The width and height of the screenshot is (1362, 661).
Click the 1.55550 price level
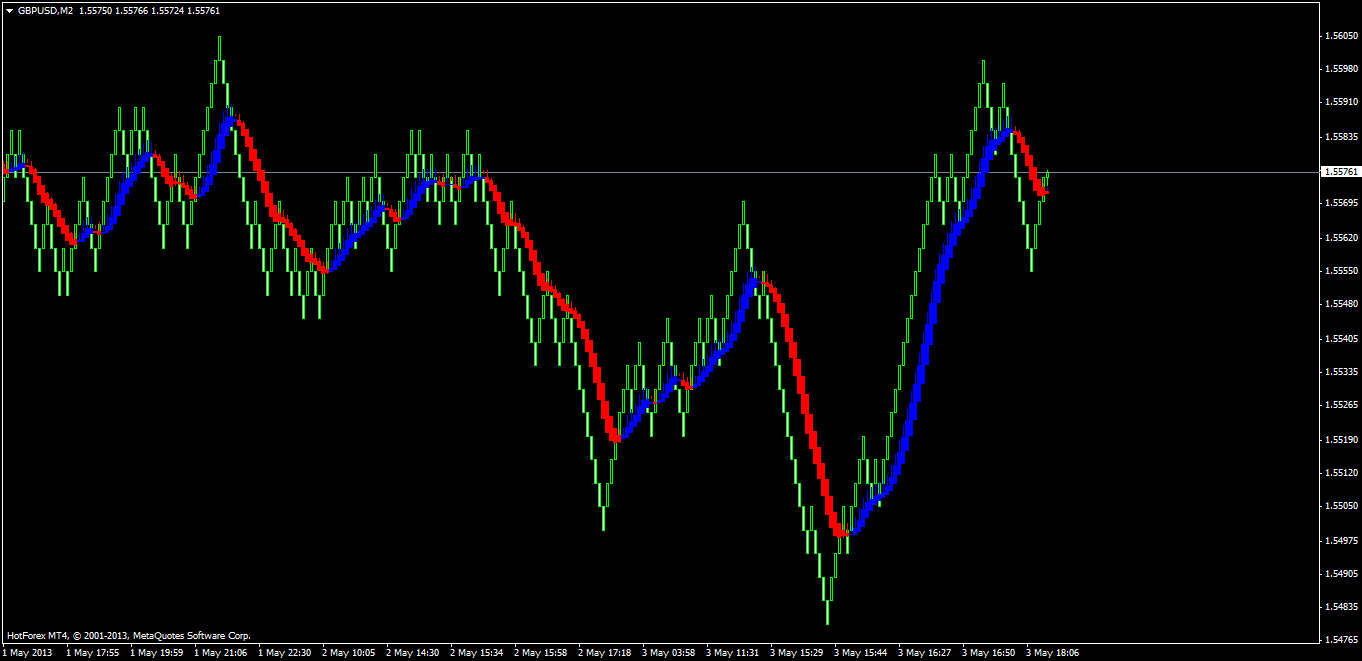[x=1340, y=271]
